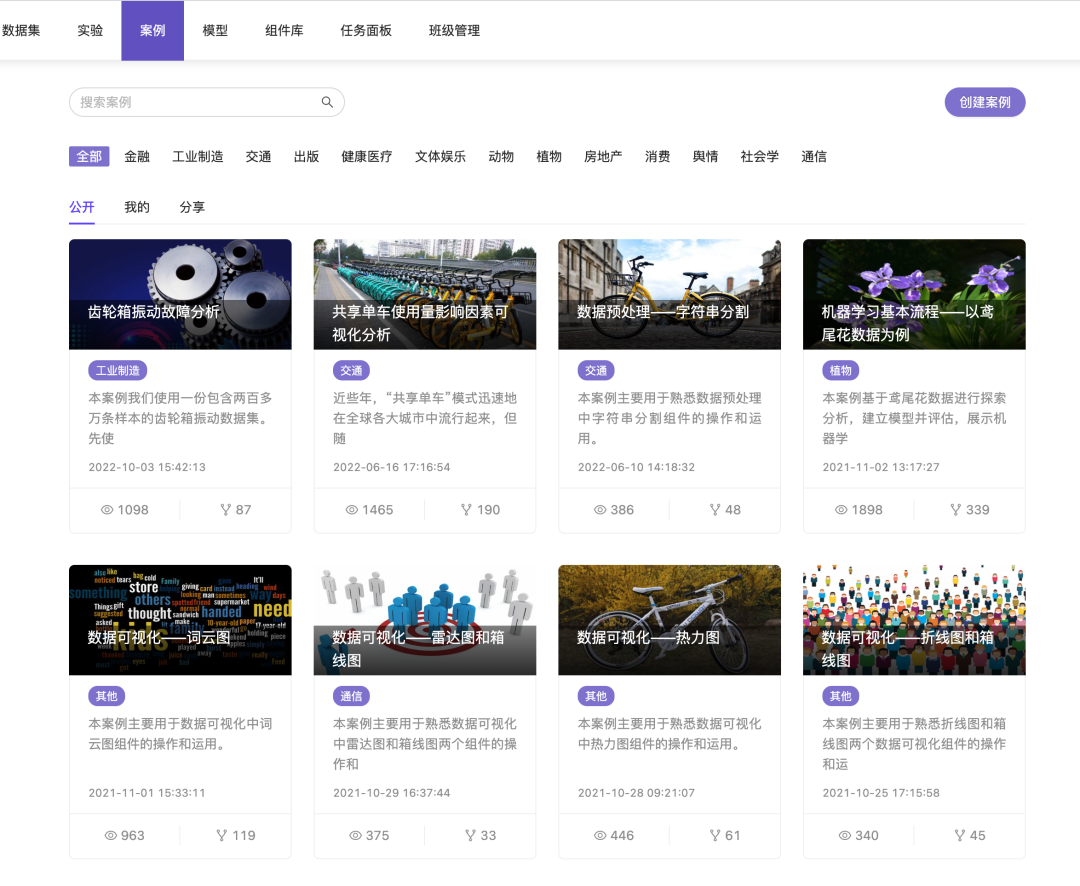This screenshot has height=886, width=1080.
Task: Select the 案例 navigation tab
Action: 152,30
